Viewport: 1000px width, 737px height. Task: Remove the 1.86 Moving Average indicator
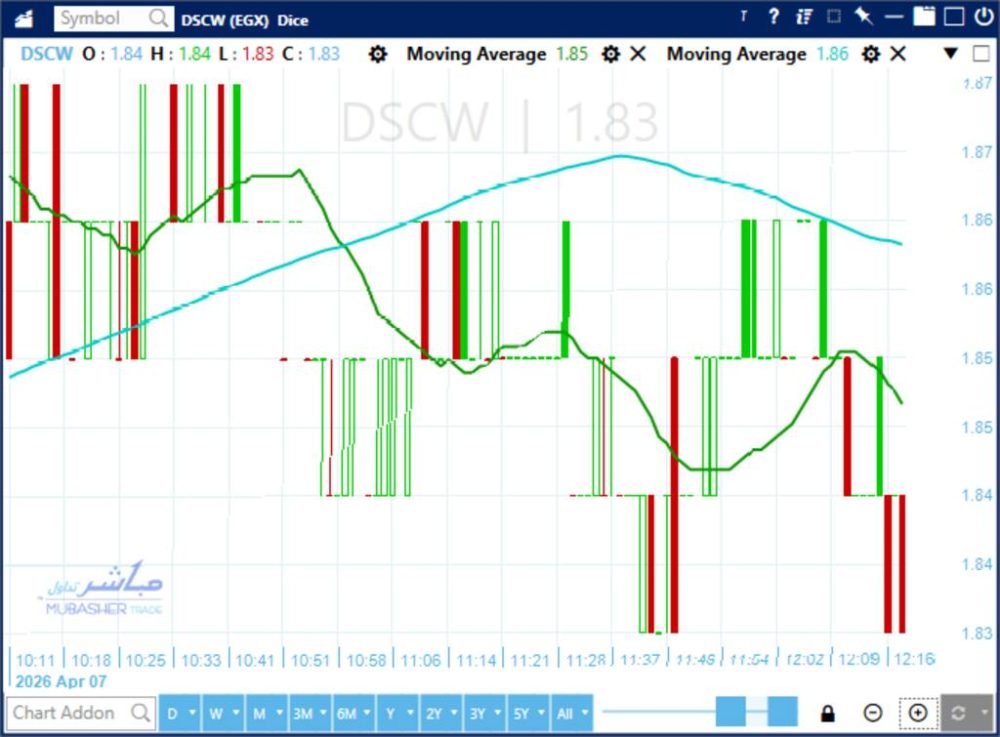[898, 54]
